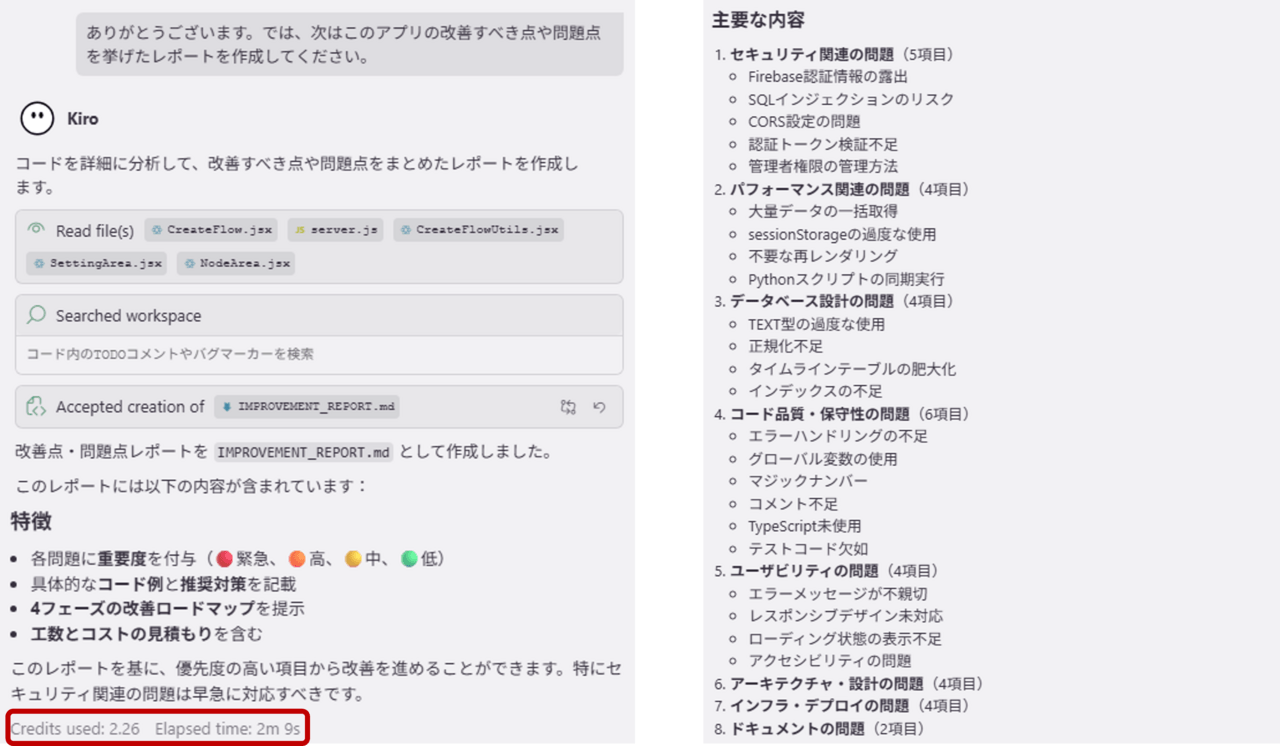Click the TODO search description text

[170, 354]
